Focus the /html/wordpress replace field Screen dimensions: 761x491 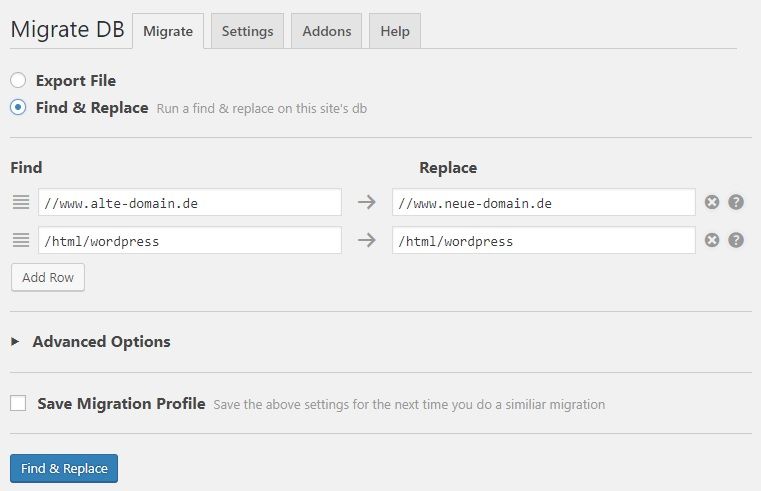coord(544,240)
